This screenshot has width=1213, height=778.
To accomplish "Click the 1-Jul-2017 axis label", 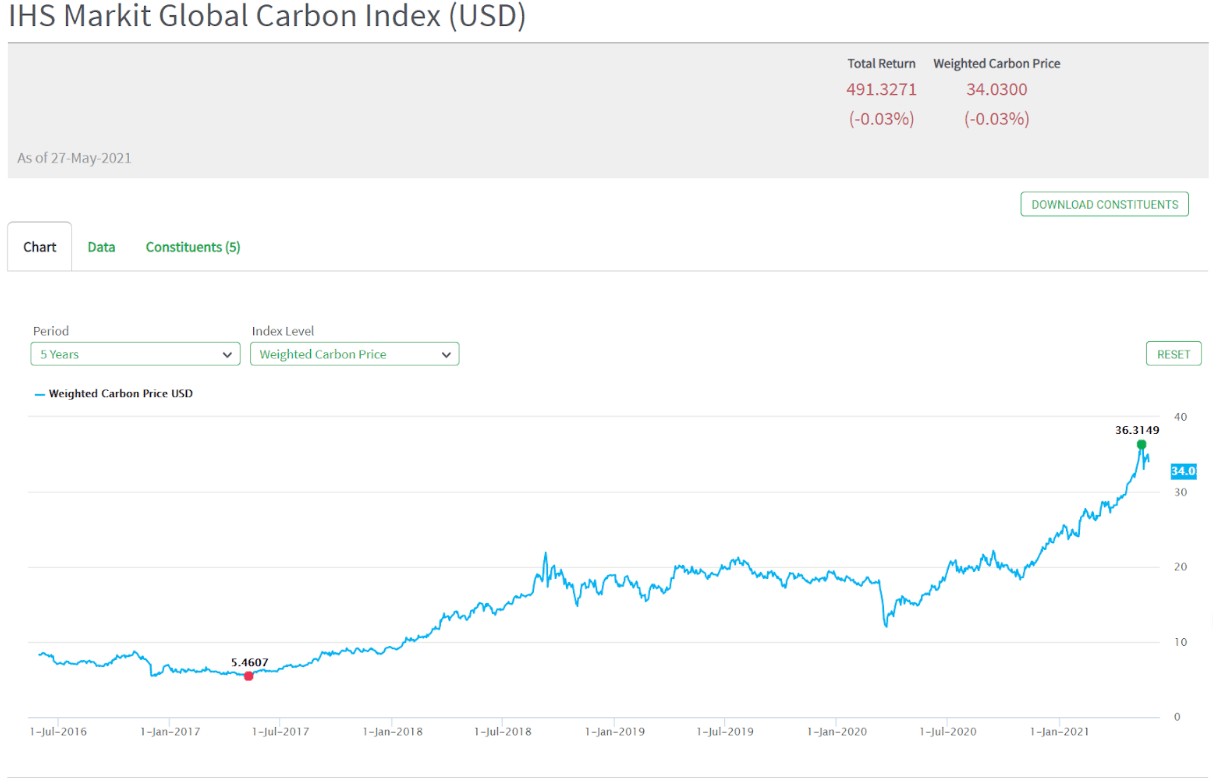I will tap(280, 731).
